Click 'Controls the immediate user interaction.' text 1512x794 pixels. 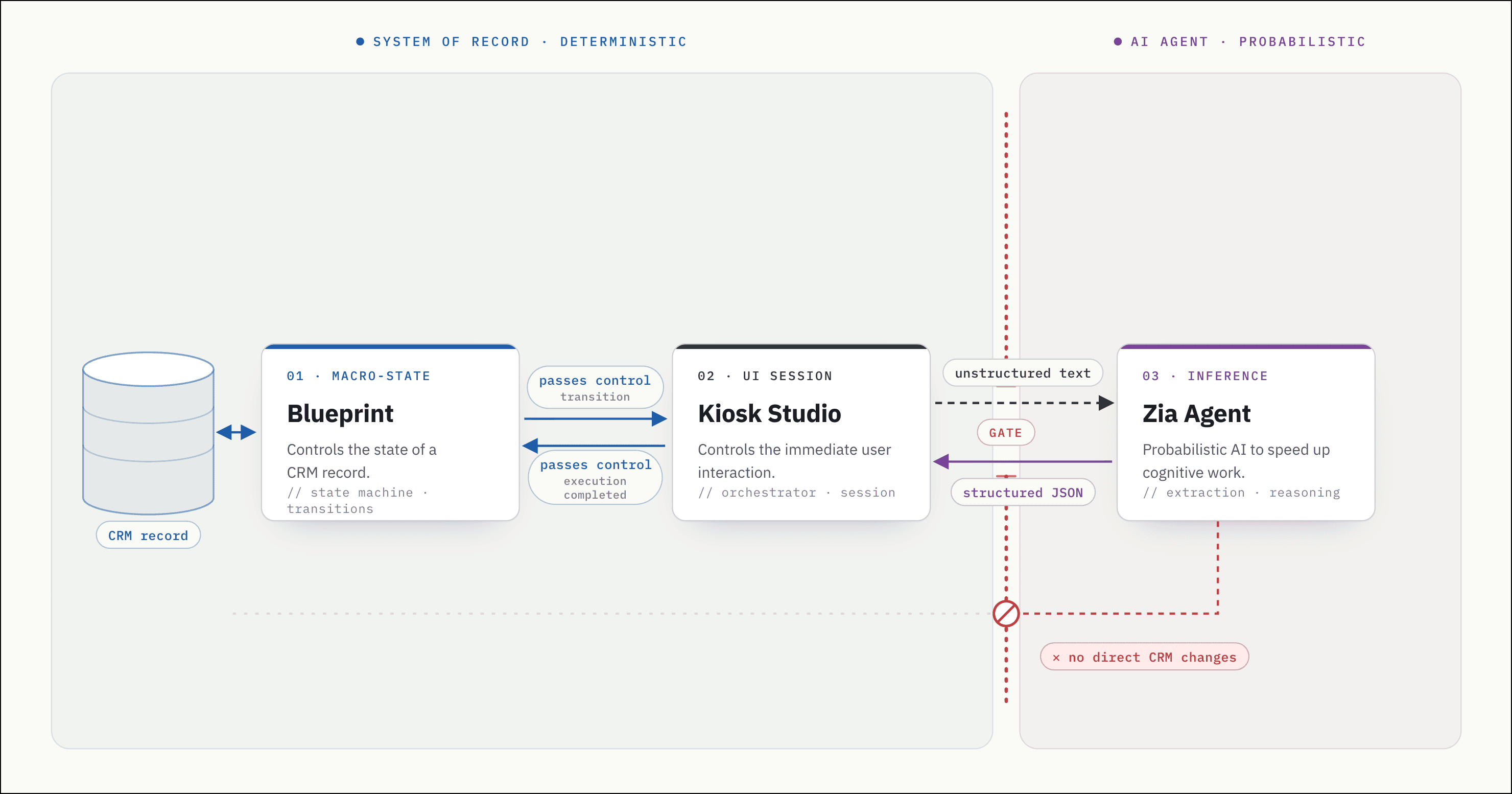(794, 461)
